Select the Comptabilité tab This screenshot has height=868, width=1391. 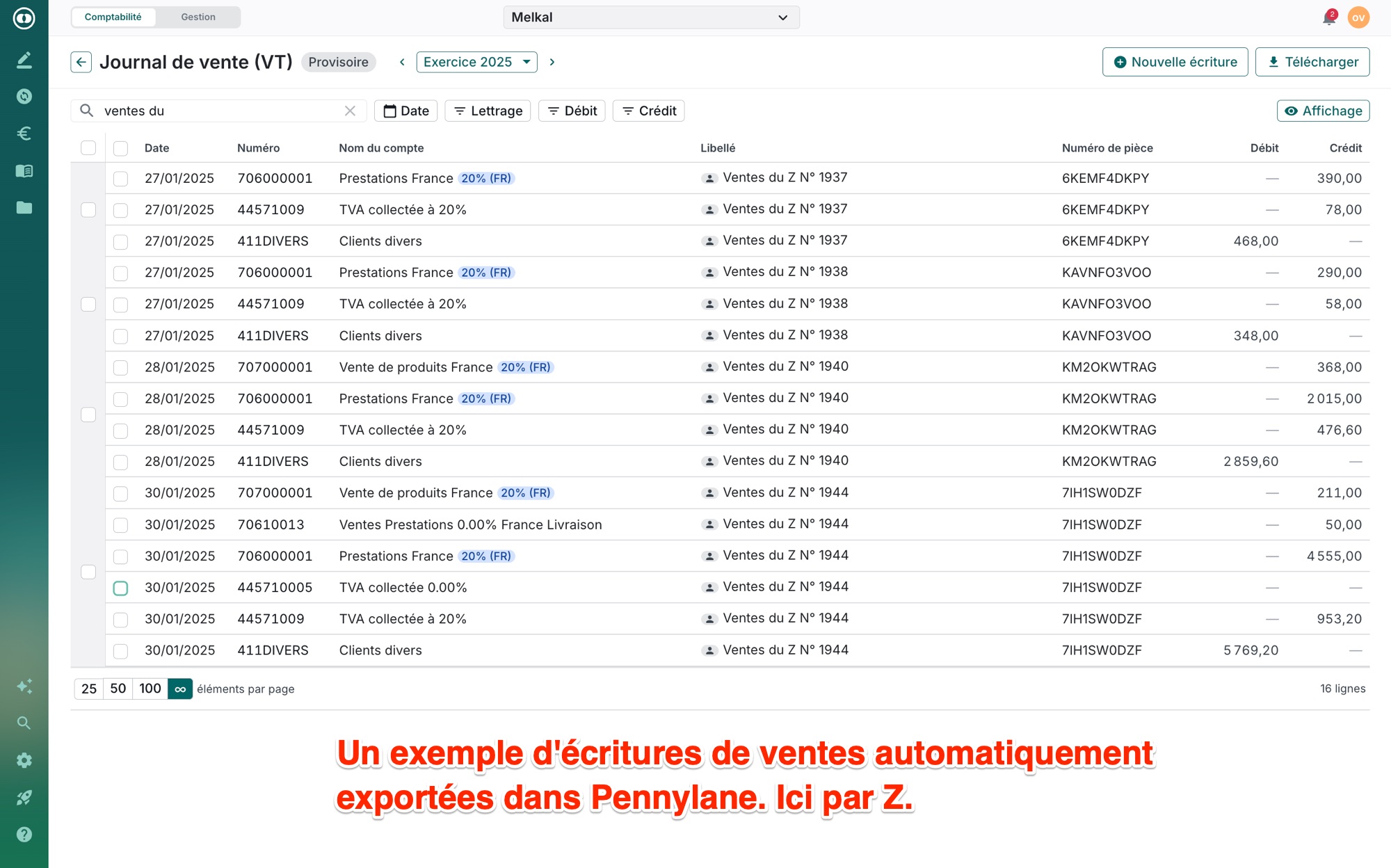[x=113, y=17]
